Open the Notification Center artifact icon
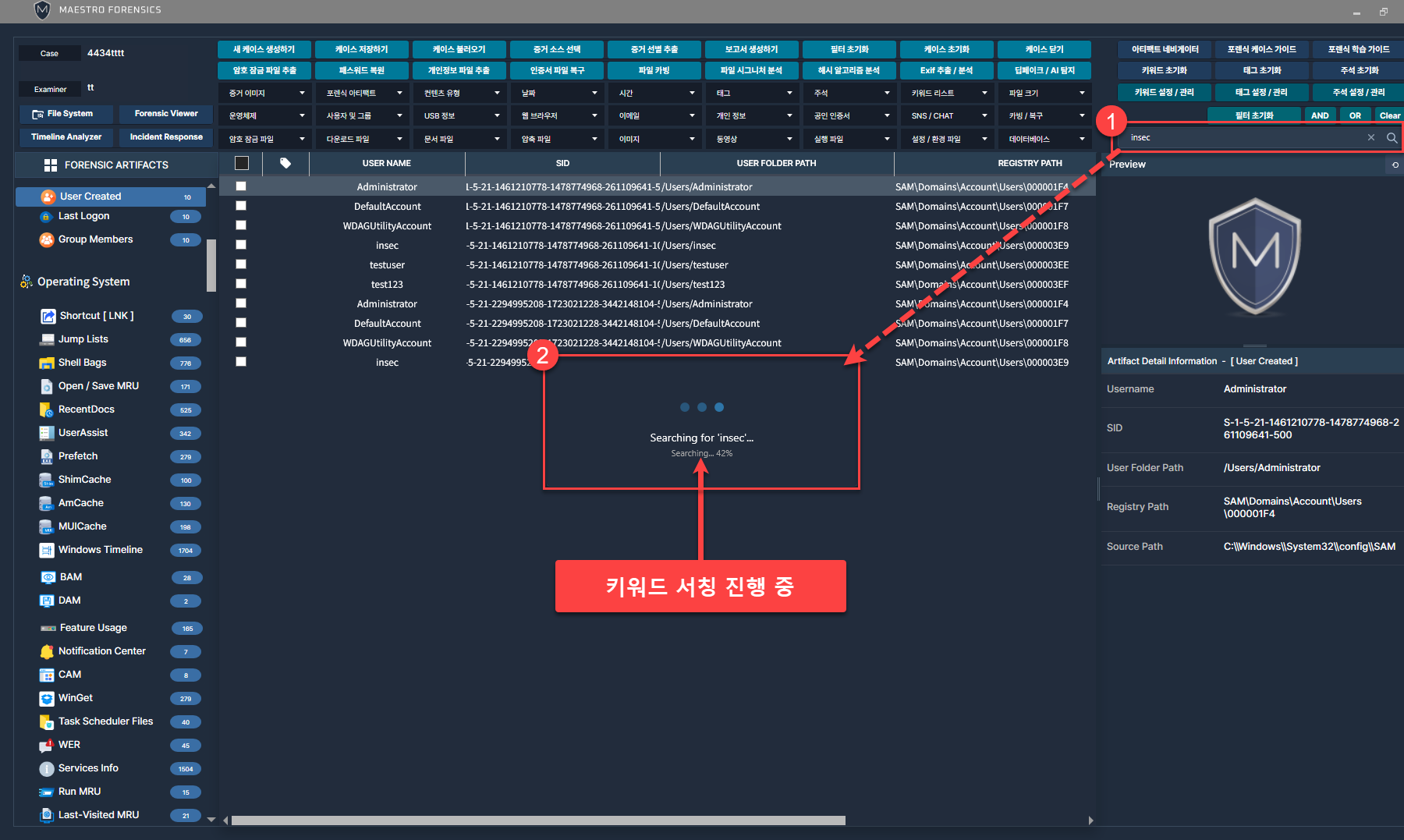 click(x=47, y=651)
